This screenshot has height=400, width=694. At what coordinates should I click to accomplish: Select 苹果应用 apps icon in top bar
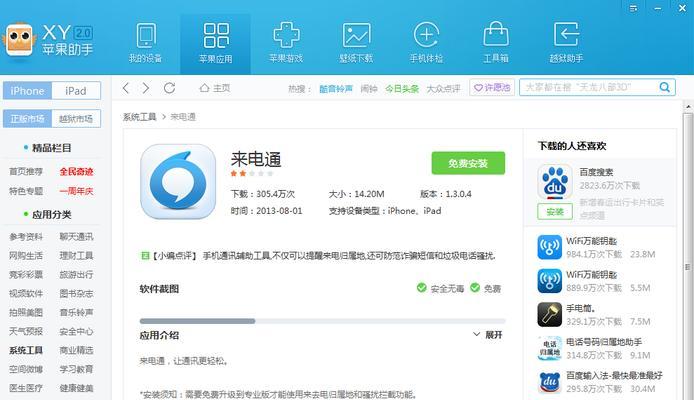click(x=216, y=35)
